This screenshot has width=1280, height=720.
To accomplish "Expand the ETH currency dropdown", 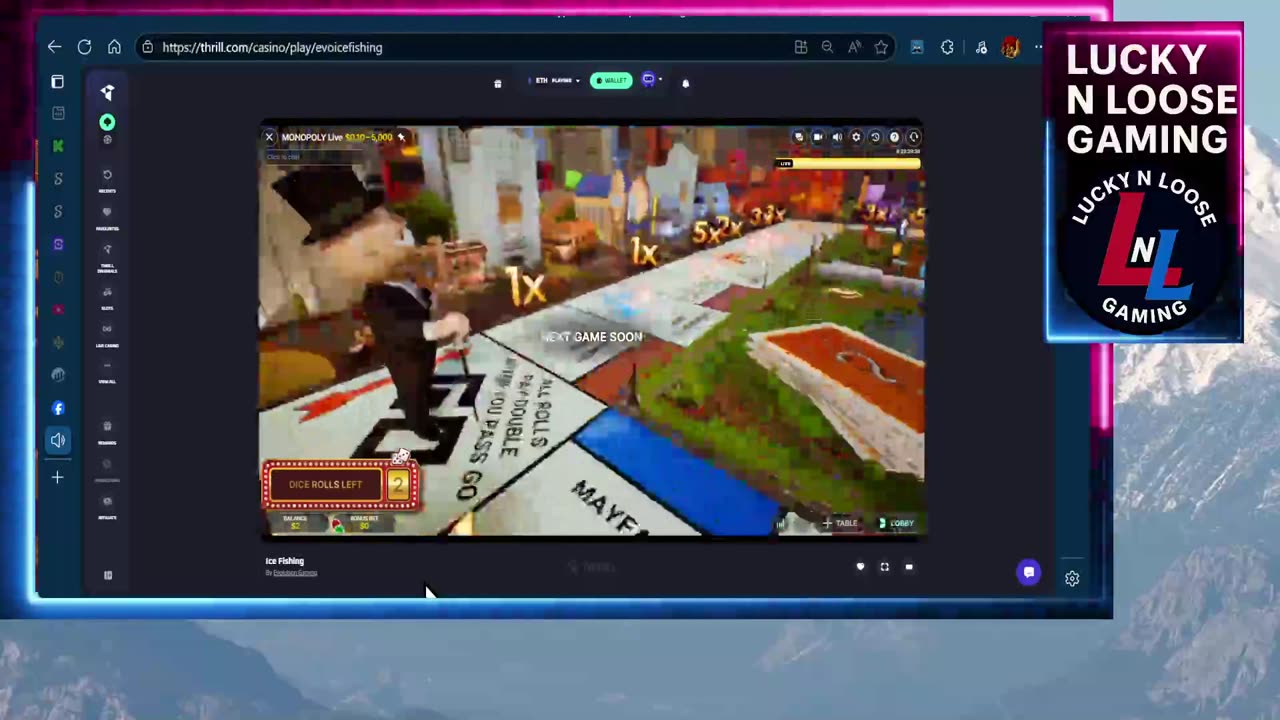I will (x=556, y=81).
